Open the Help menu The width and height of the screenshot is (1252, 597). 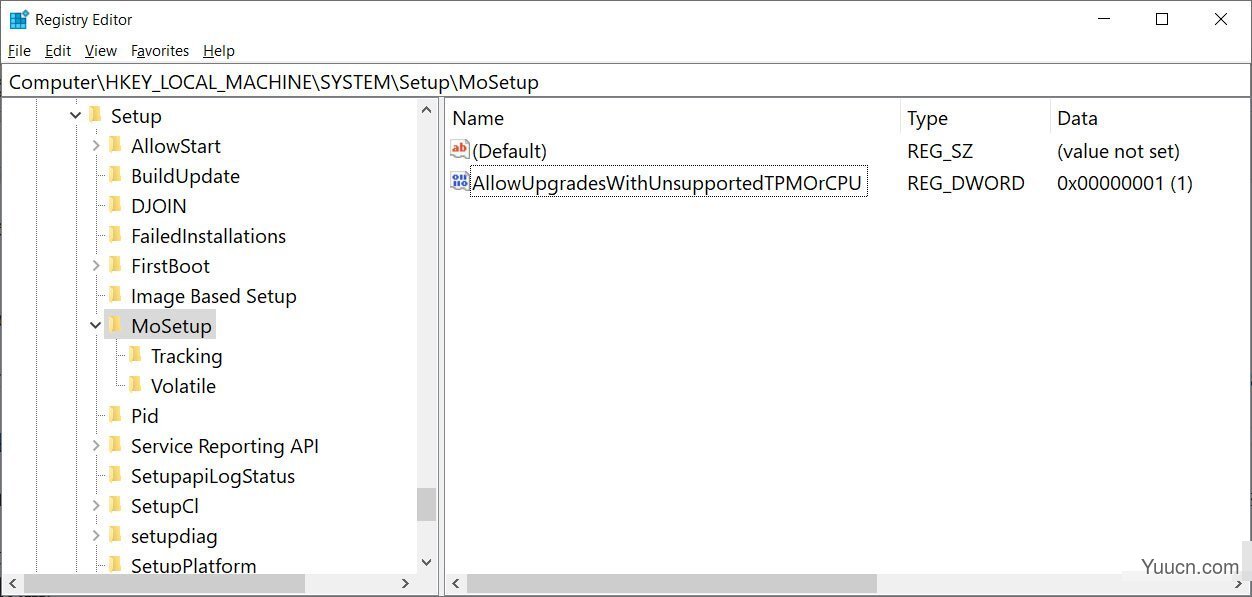point(219,51)
